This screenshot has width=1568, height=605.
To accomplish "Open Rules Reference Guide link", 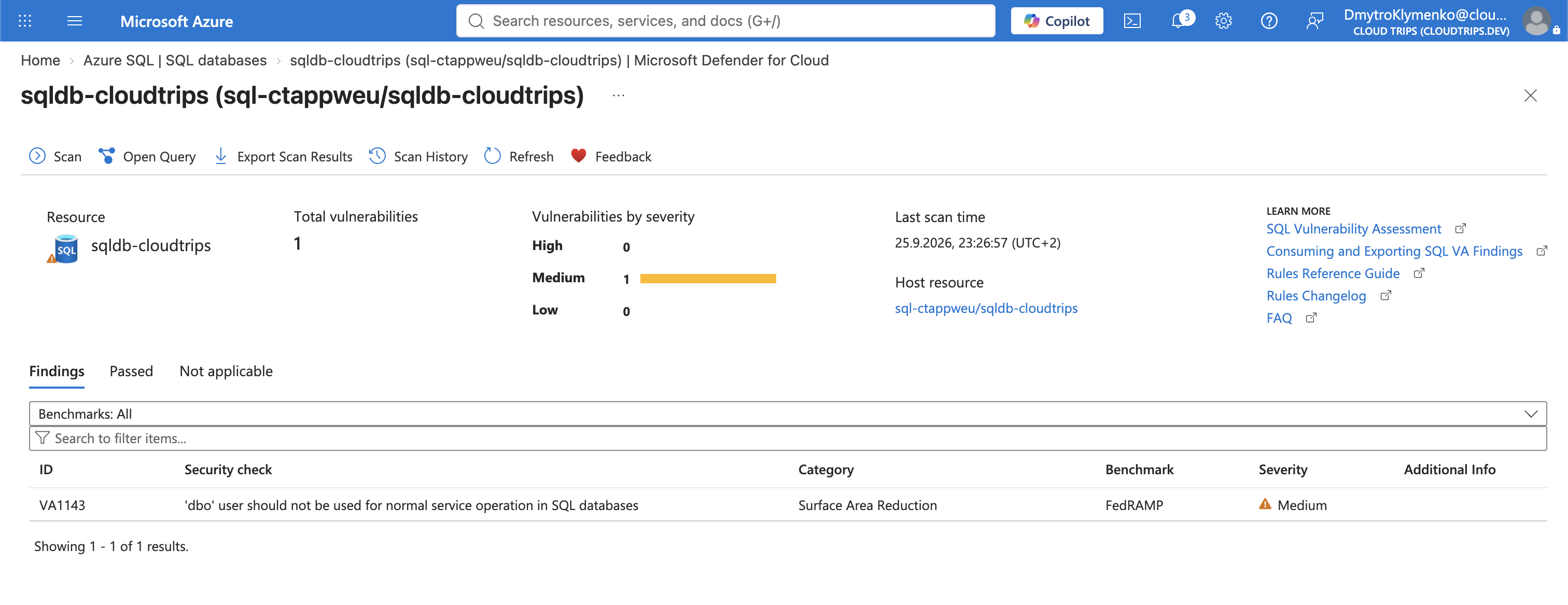I will 1333,273.
